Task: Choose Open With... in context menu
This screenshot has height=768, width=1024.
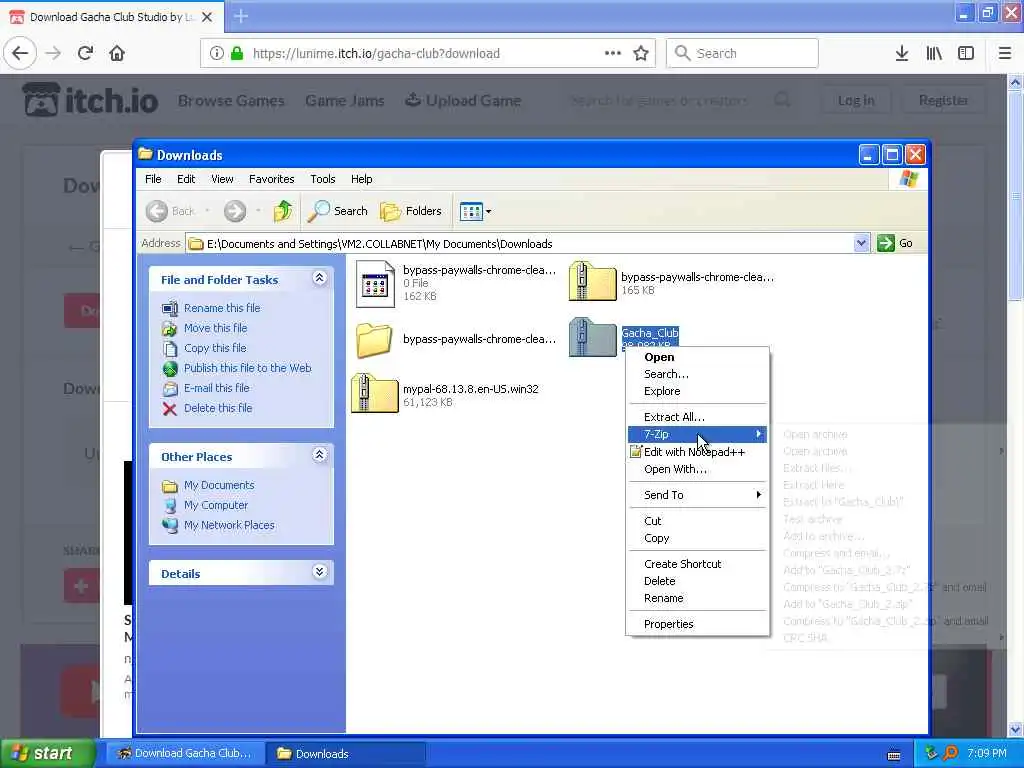Action: click(x=697, y=469)
